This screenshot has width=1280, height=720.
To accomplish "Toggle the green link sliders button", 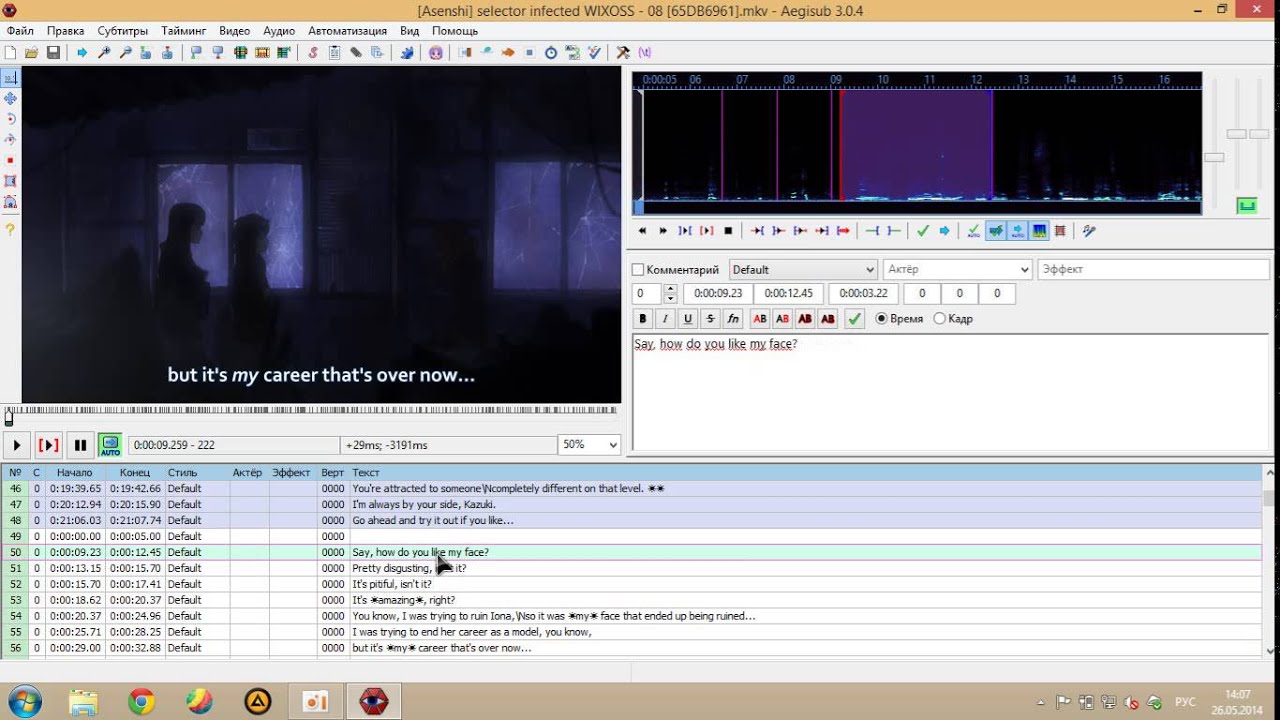I will (1246, 206).
